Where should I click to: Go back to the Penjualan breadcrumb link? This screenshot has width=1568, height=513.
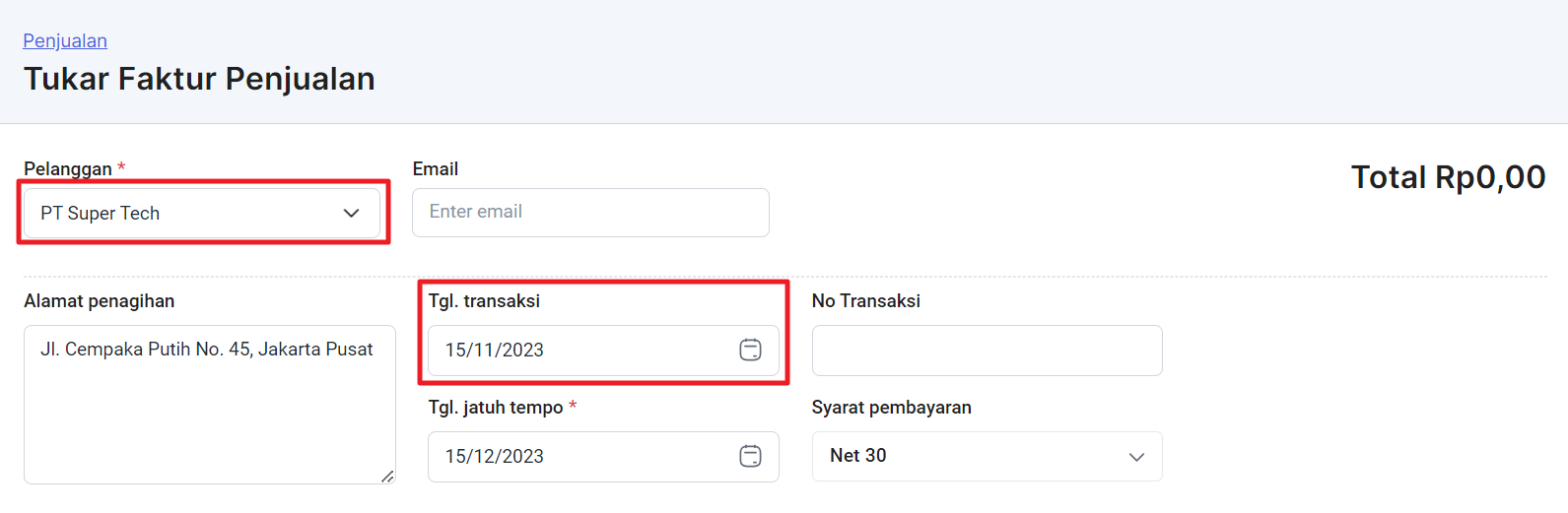65,40
